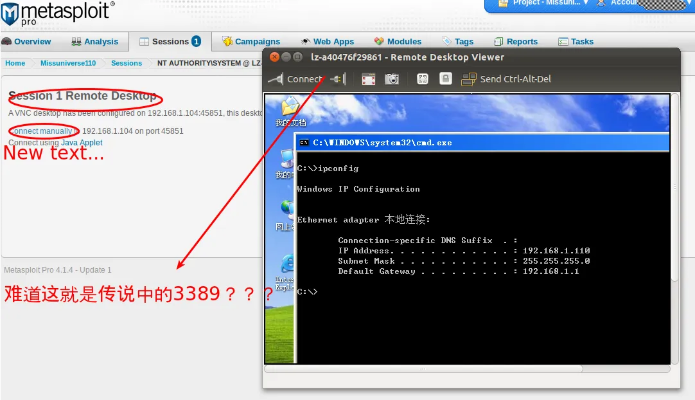The image size is (695, 400).
Task: Click the Java Applet link
Action: [82, 143]
